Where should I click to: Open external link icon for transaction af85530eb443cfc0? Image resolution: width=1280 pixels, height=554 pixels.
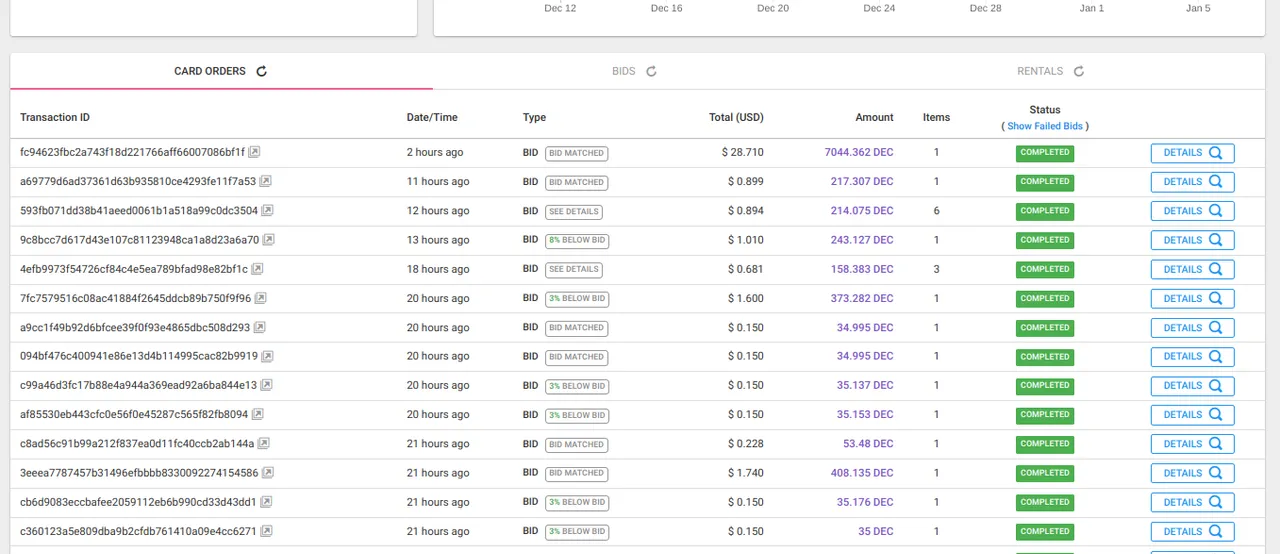click(x=258, y=414)
